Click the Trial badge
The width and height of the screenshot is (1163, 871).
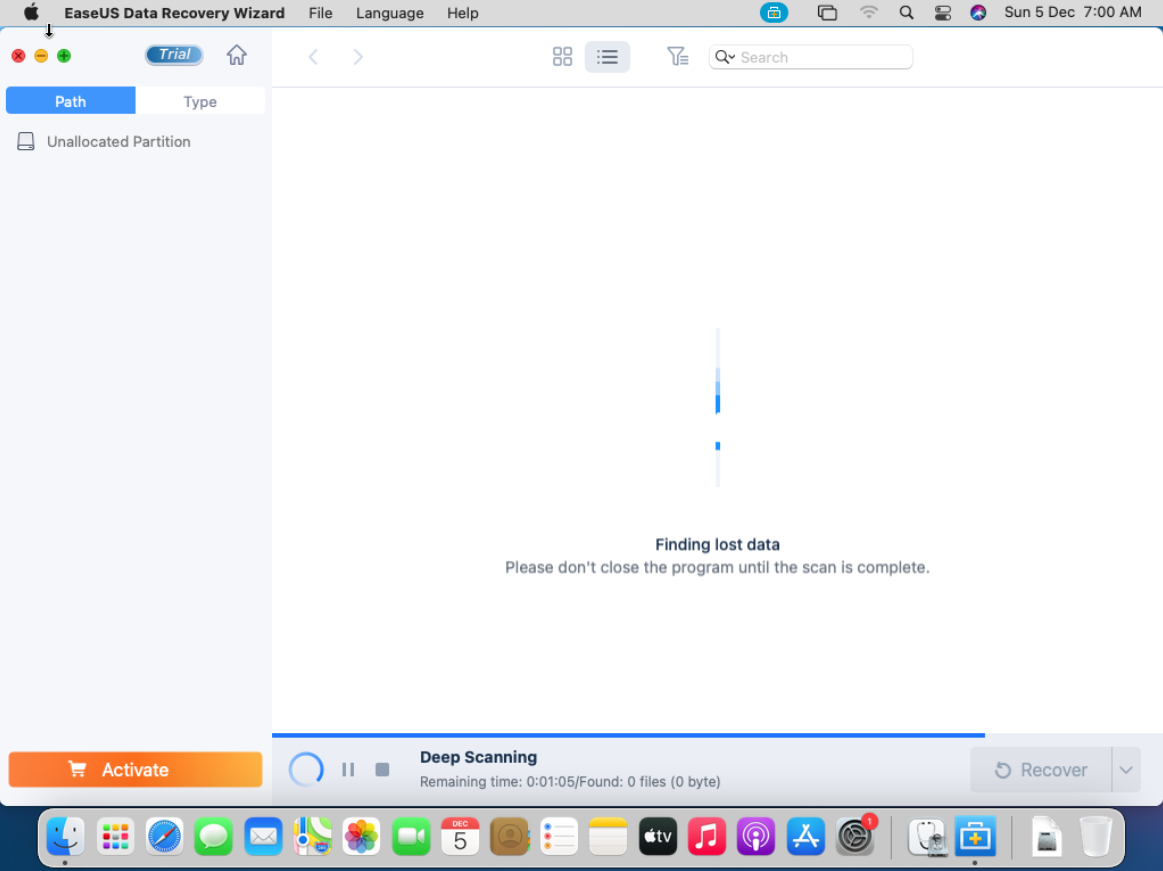[174, 54]
